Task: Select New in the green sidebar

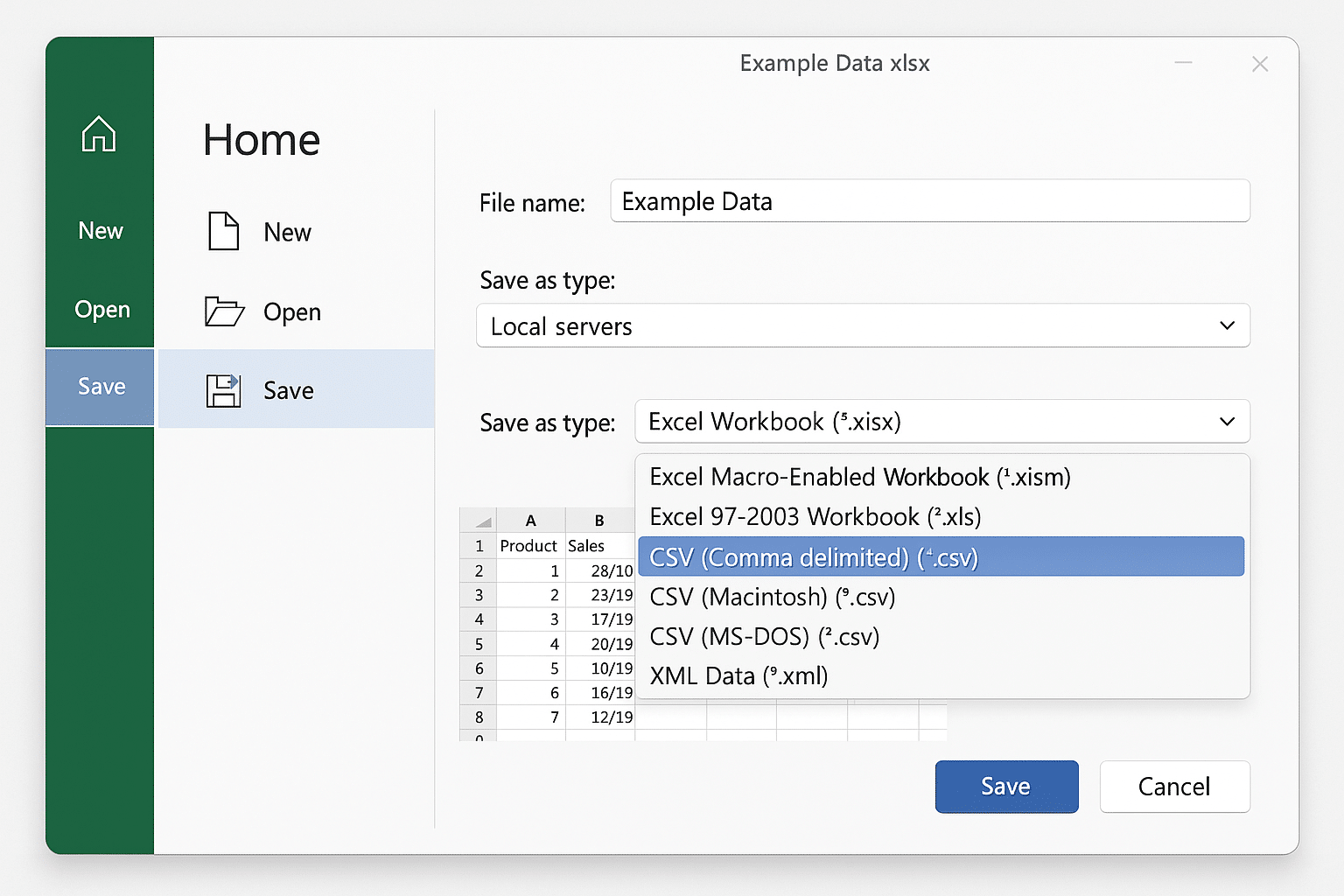Action: 101,231
